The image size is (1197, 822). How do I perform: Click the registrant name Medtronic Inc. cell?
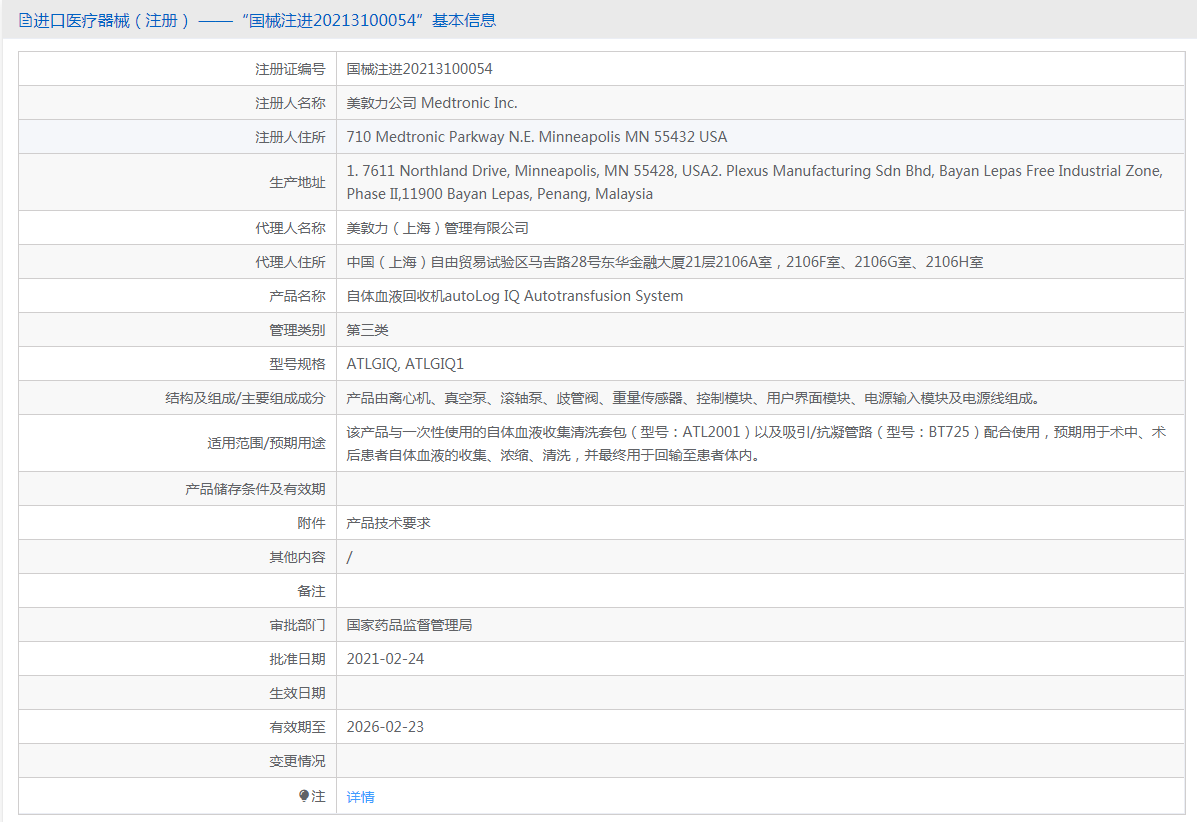[431, 103]
